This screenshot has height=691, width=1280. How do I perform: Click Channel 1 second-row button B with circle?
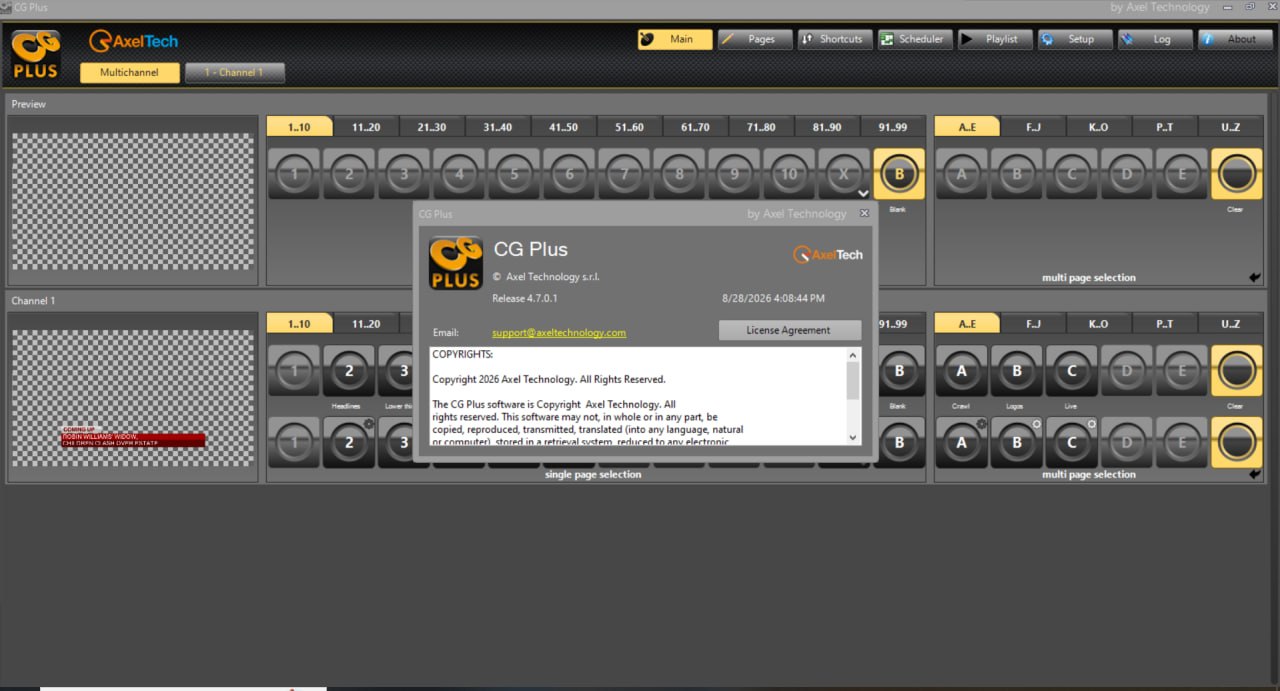click(1017, 442)
